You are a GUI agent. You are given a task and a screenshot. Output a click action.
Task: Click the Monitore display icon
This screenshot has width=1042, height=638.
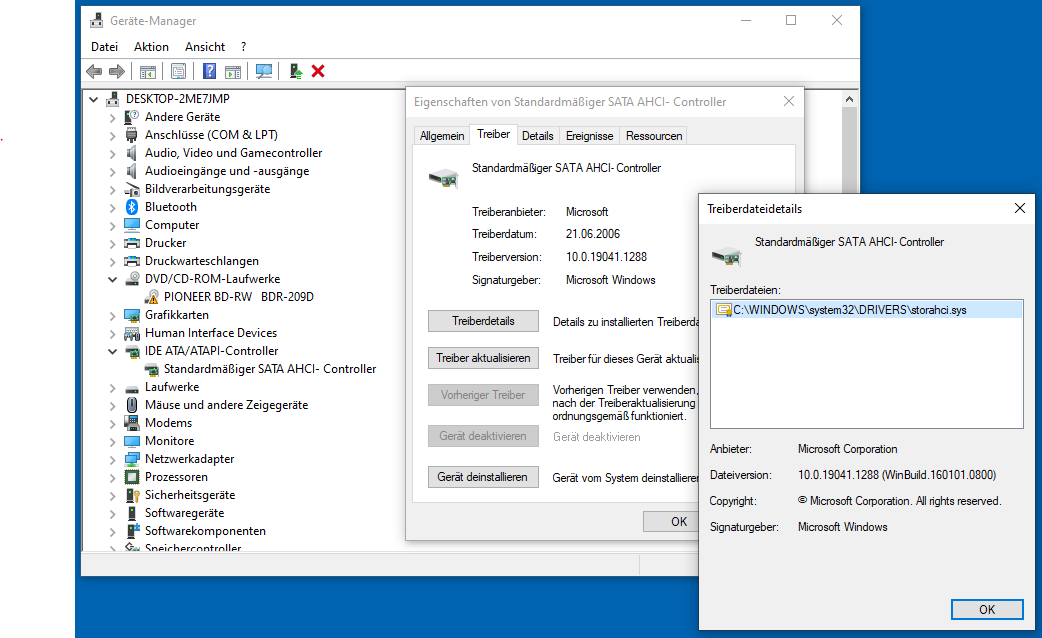click(x=132, y=441)
